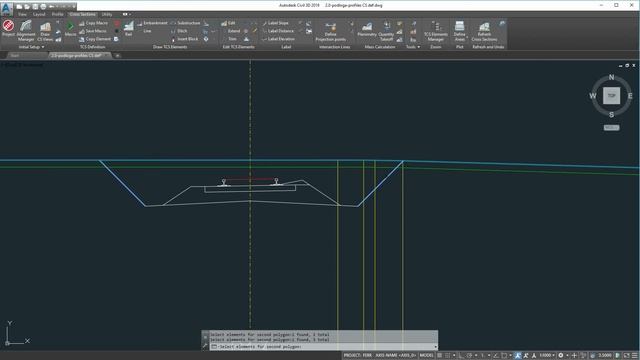The width and height of the screenshot is (640, 360).
Task: Expand the command line history arrow
Action: coord(436,347)
